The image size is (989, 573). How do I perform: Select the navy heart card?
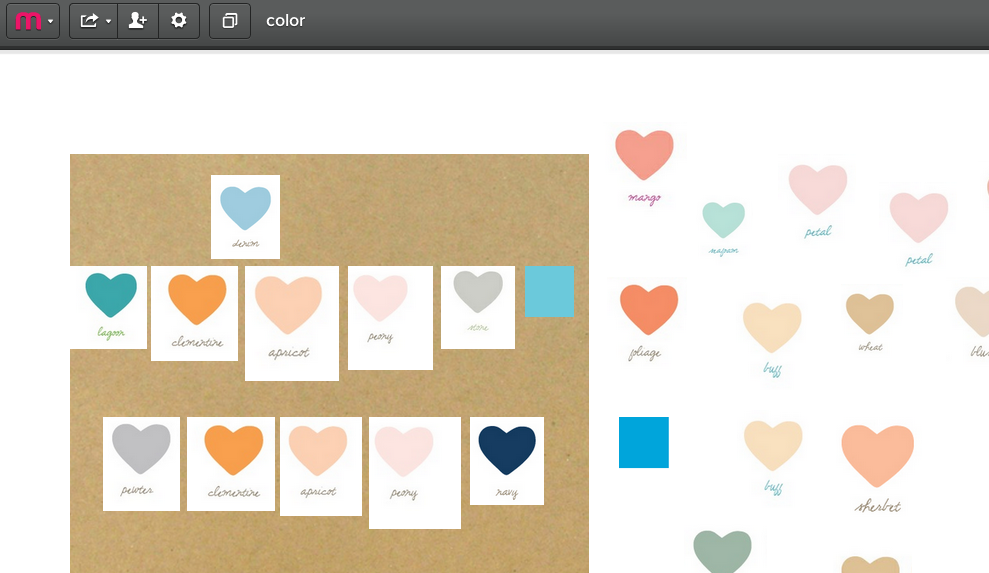coord(507,460)
